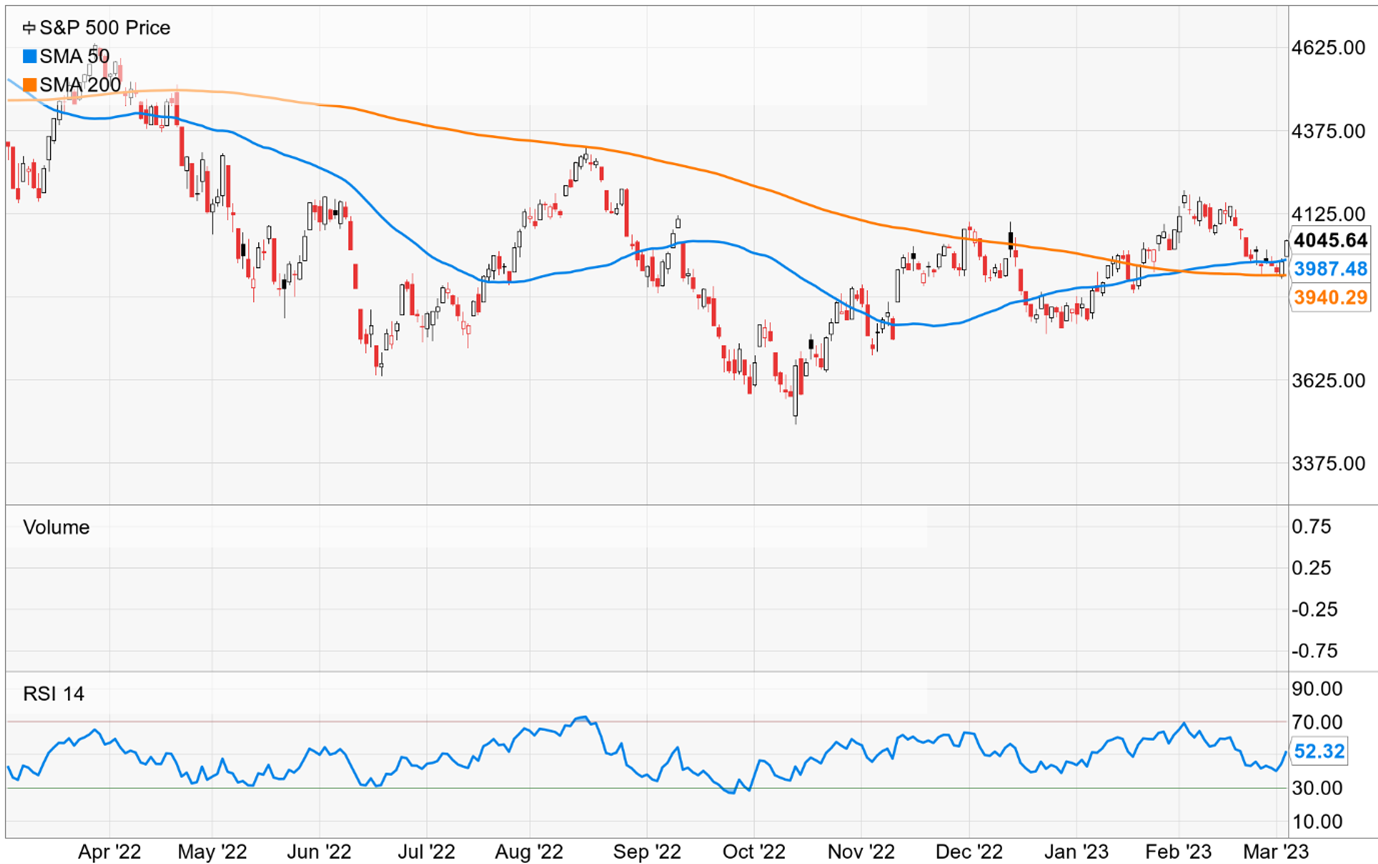This screenshot has width=1378, height=864.
Task: Click the Jul '22 date axis label
Action: point(427,852)
